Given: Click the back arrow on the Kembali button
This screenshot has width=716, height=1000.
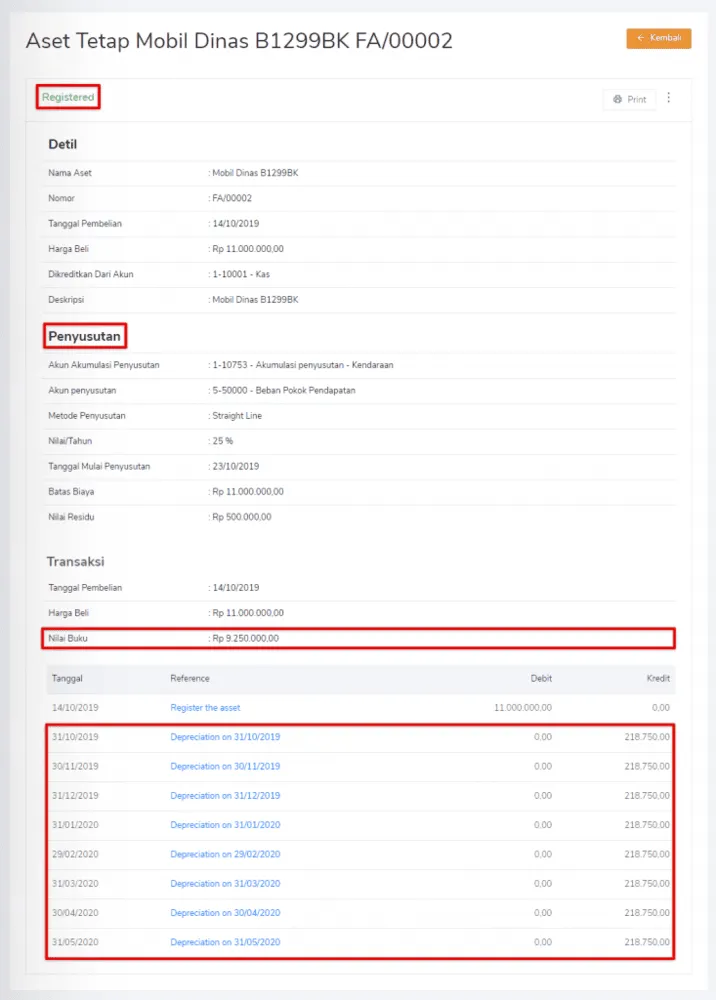Looking at the screenshot, I should coord(641,37).
